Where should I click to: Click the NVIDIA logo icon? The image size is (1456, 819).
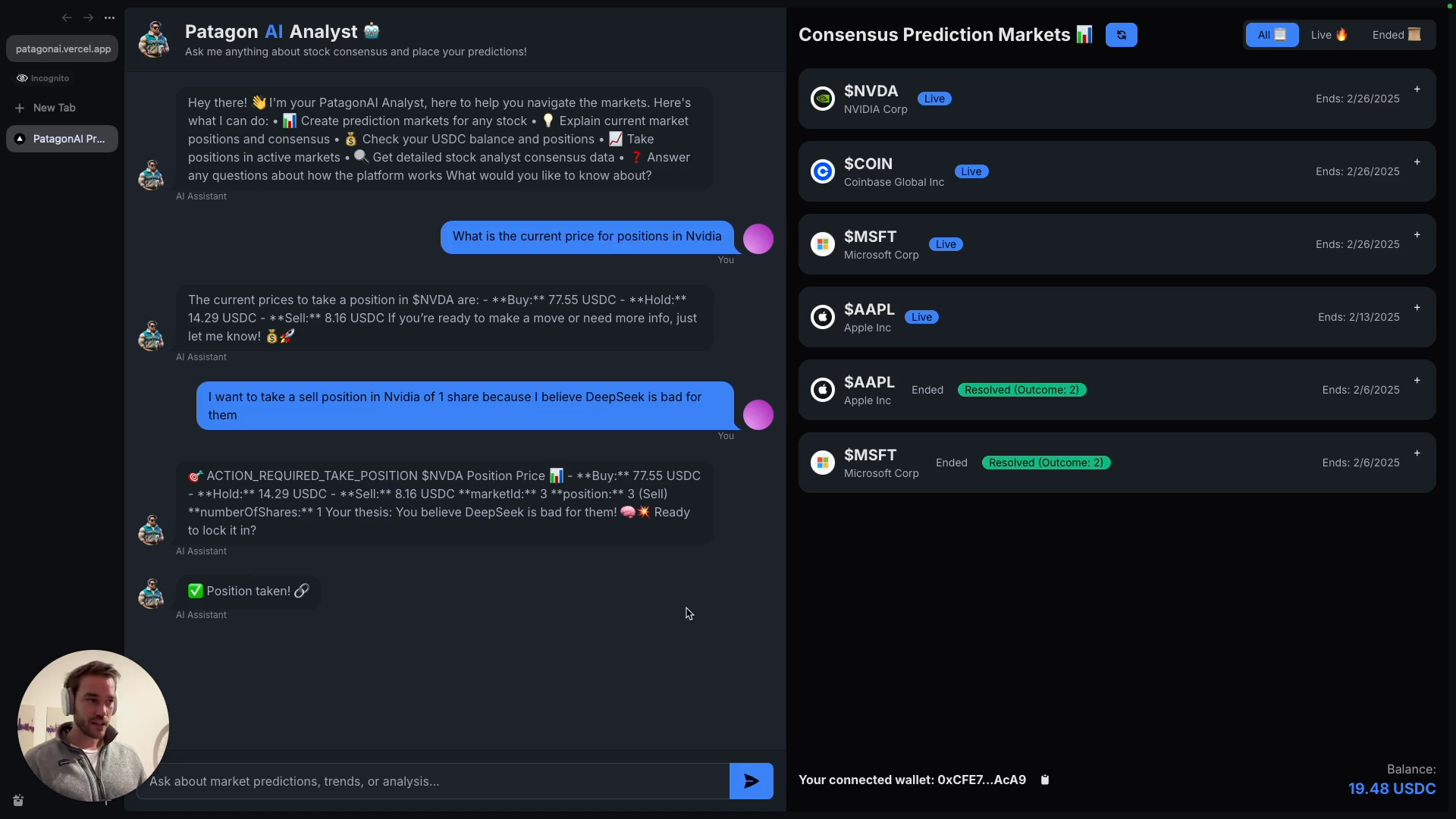pyautogui.click(x=823, y=99)
